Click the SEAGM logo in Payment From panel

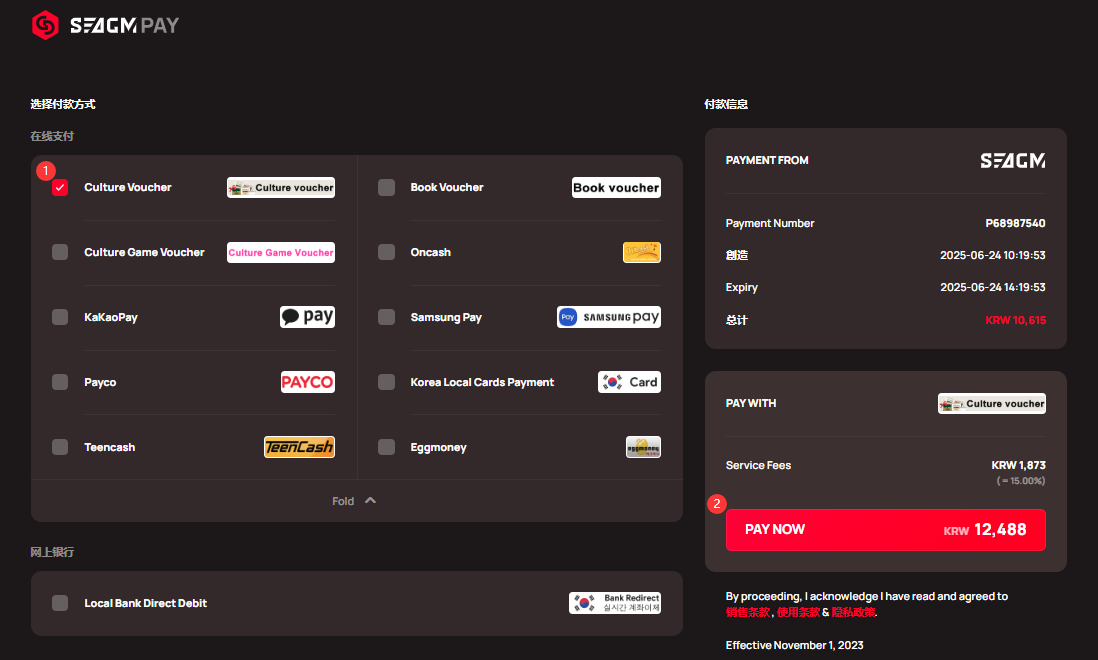1013,161
